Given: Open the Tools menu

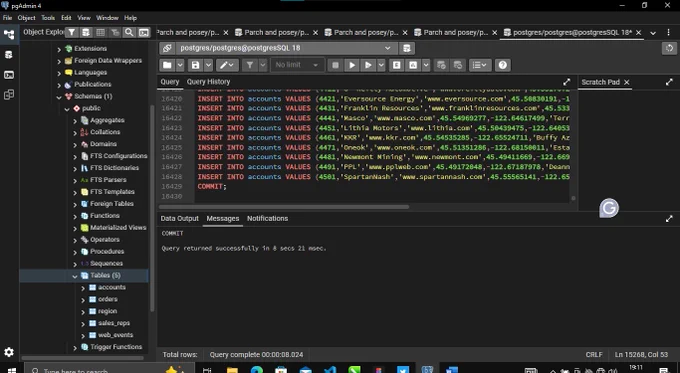Looking at the screenshot, I should pos(48,18).
